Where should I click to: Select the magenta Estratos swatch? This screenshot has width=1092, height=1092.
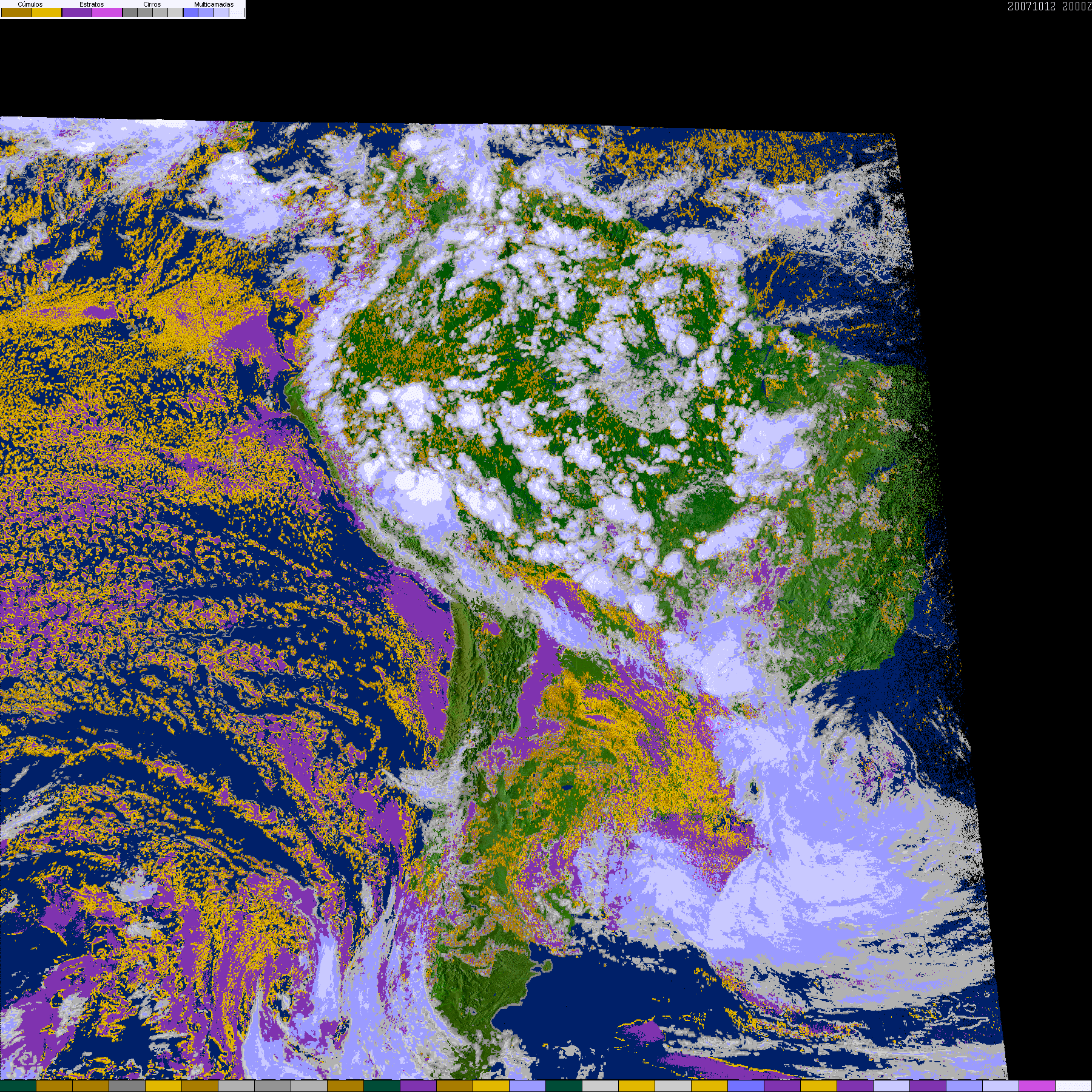click(x=107, y=12)
